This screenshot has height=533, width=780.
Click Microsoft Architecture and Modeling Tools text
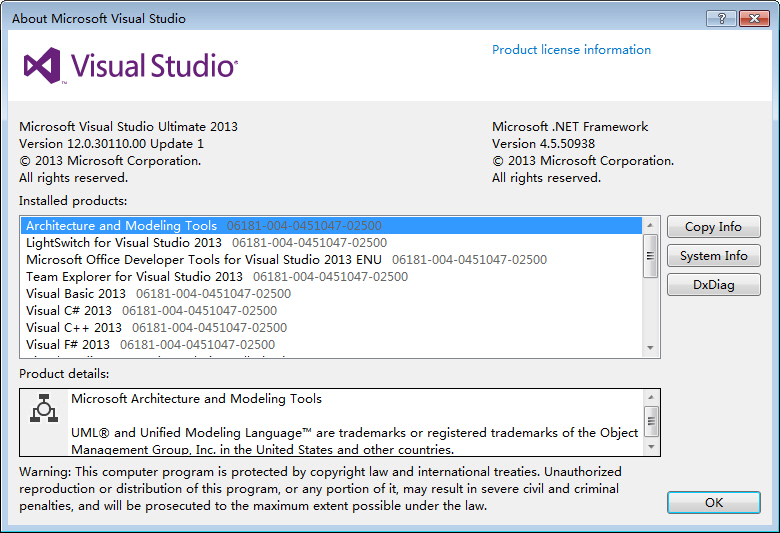pyautogui.click(x=196, y=399)
